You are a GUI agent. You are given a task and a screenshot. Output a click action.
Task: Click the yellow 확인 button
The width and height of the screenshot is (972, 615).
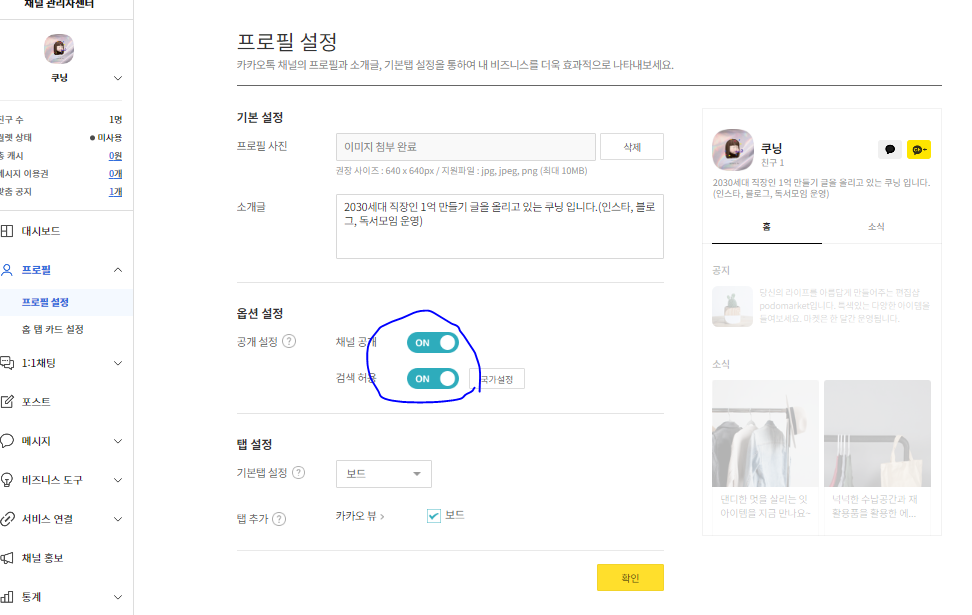pos(630,577)
